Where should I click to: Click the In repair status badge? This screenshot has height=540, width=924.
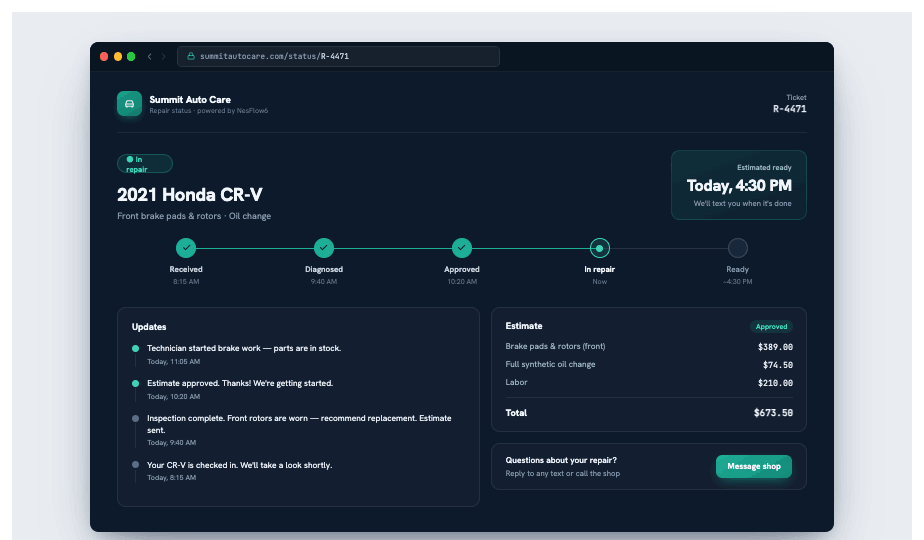145,164
